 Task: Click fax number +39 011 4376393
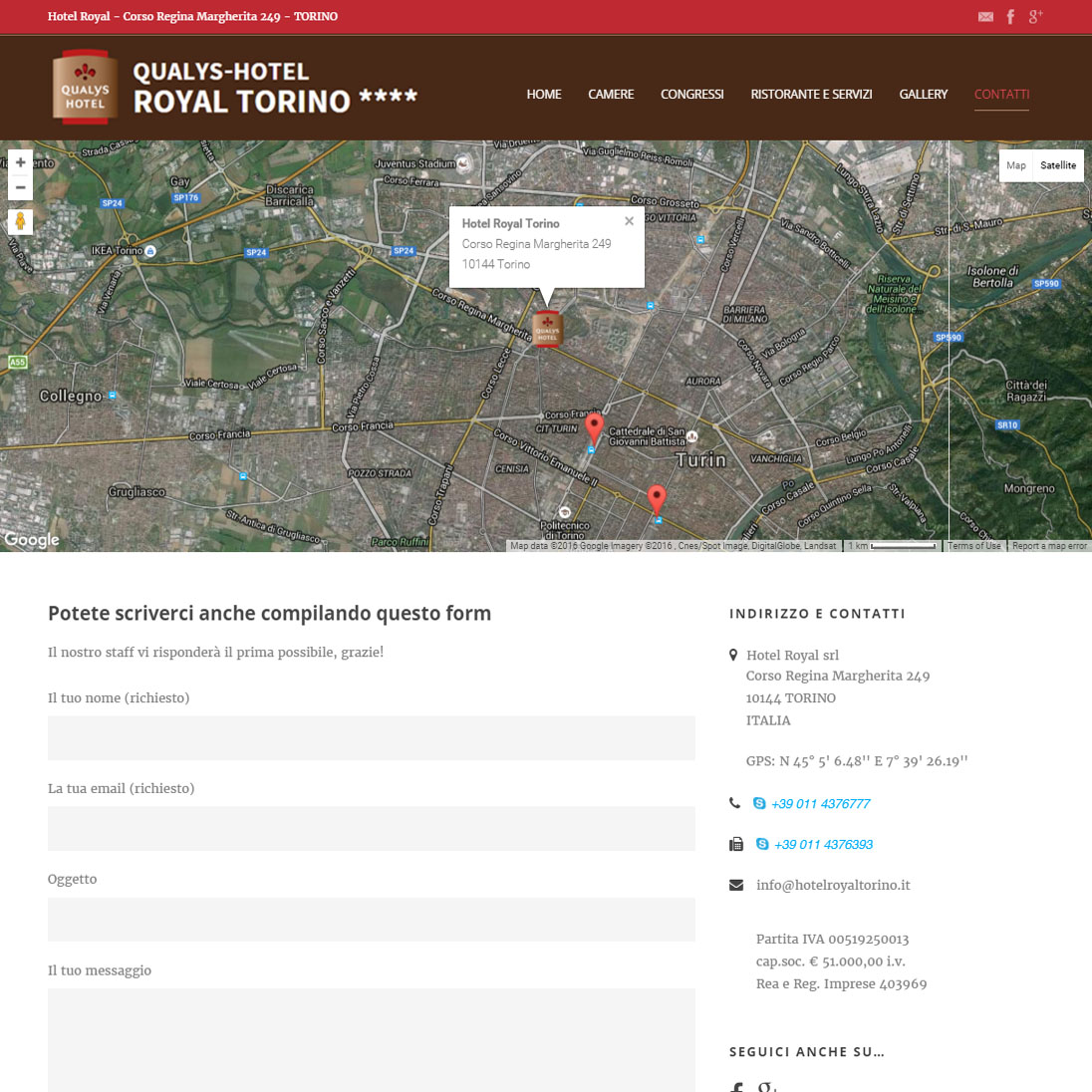pos(823,844)
